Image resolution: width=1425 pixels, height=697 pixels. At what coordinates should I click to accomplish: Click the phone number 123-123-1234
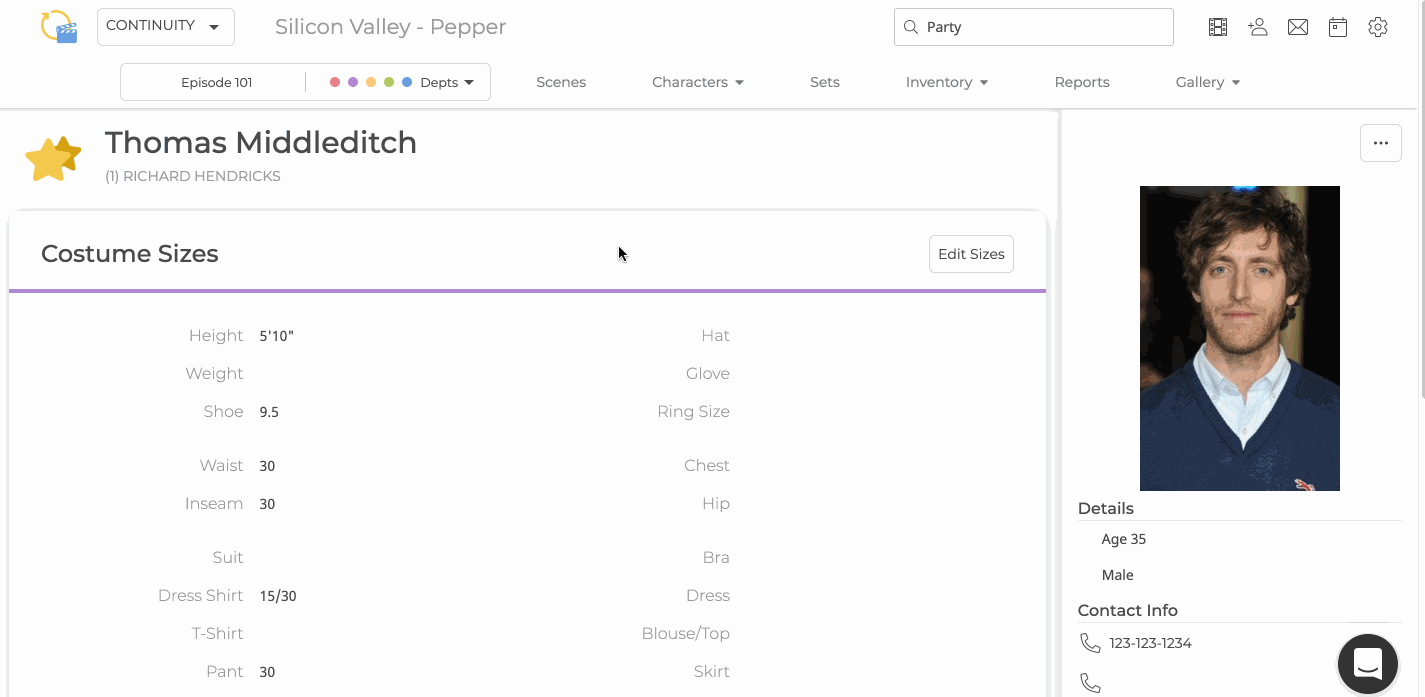pos(1150,643)
